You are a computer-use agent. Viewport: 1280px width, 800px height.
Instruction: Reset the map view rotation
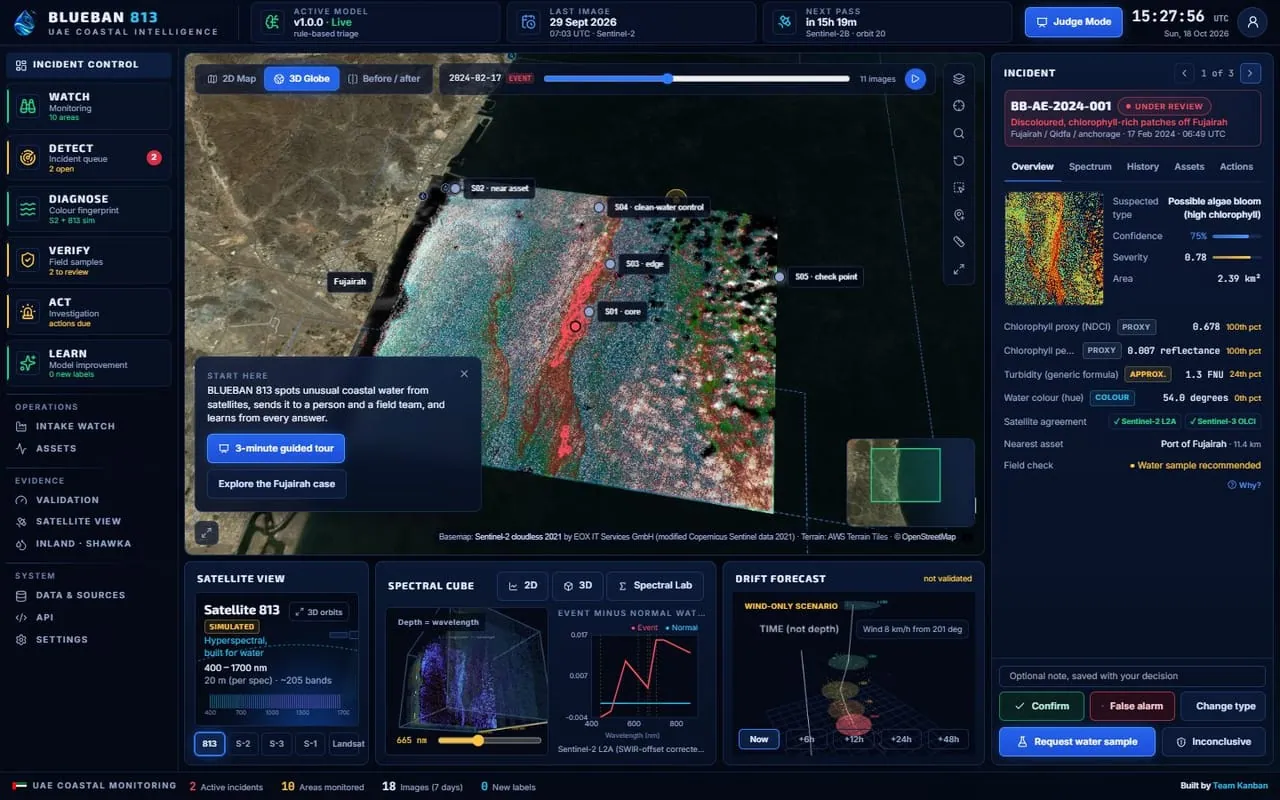(x=958, y=160)
